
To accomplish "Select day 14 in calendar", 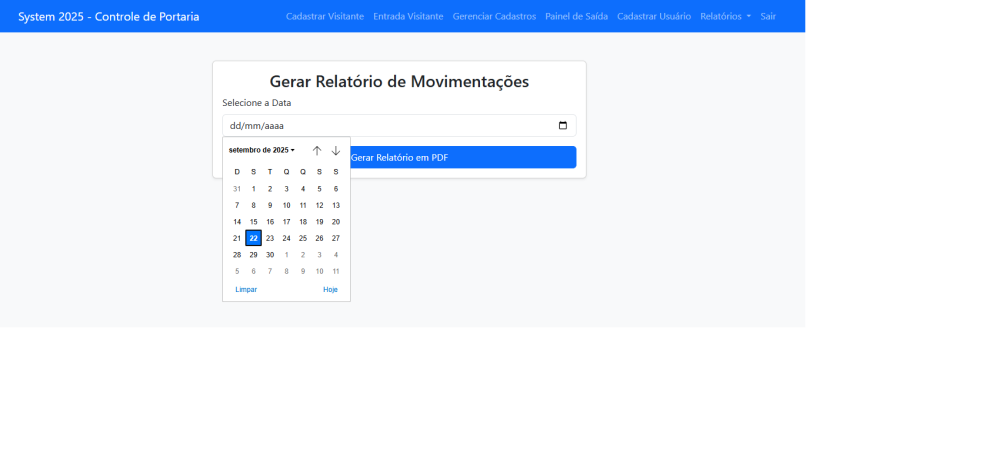I will 237,222.
